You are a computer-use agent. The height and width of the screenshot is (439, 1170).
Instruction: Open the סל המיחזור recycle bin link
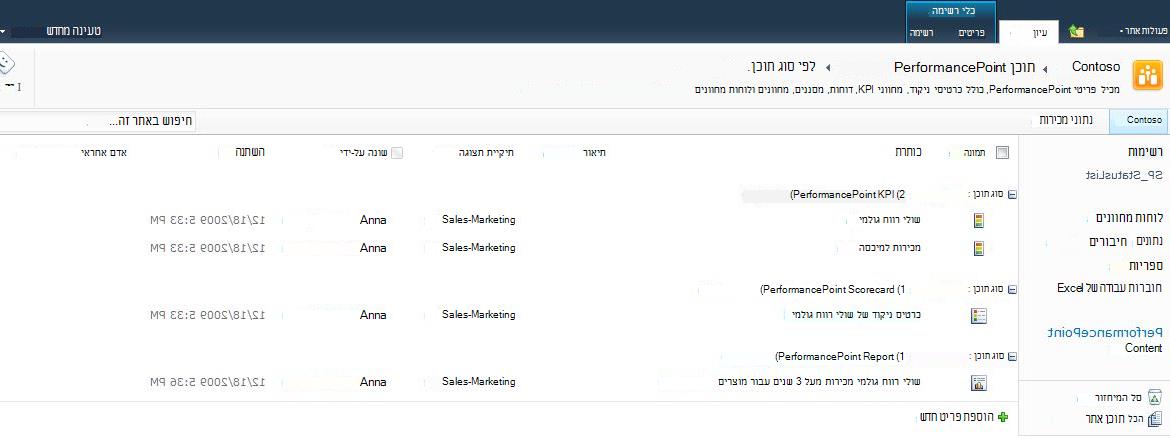pyautogui.click(x=1120, y=397)
